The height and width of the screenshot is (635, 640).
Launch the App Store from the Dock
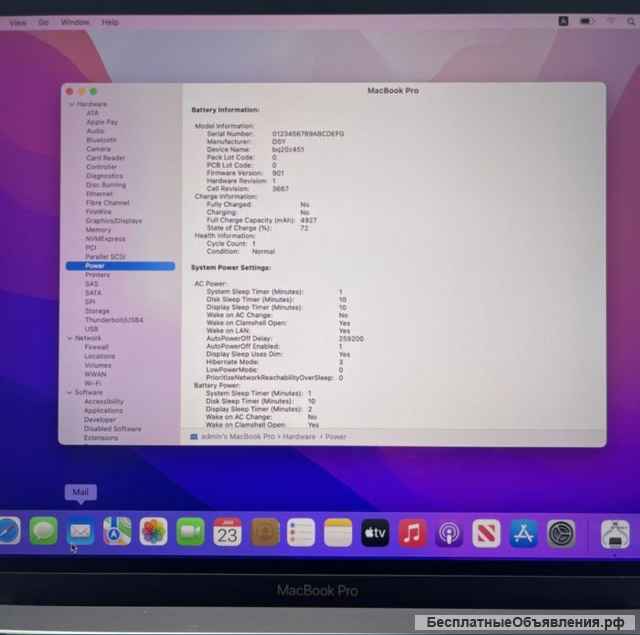[x=524, y=534]
